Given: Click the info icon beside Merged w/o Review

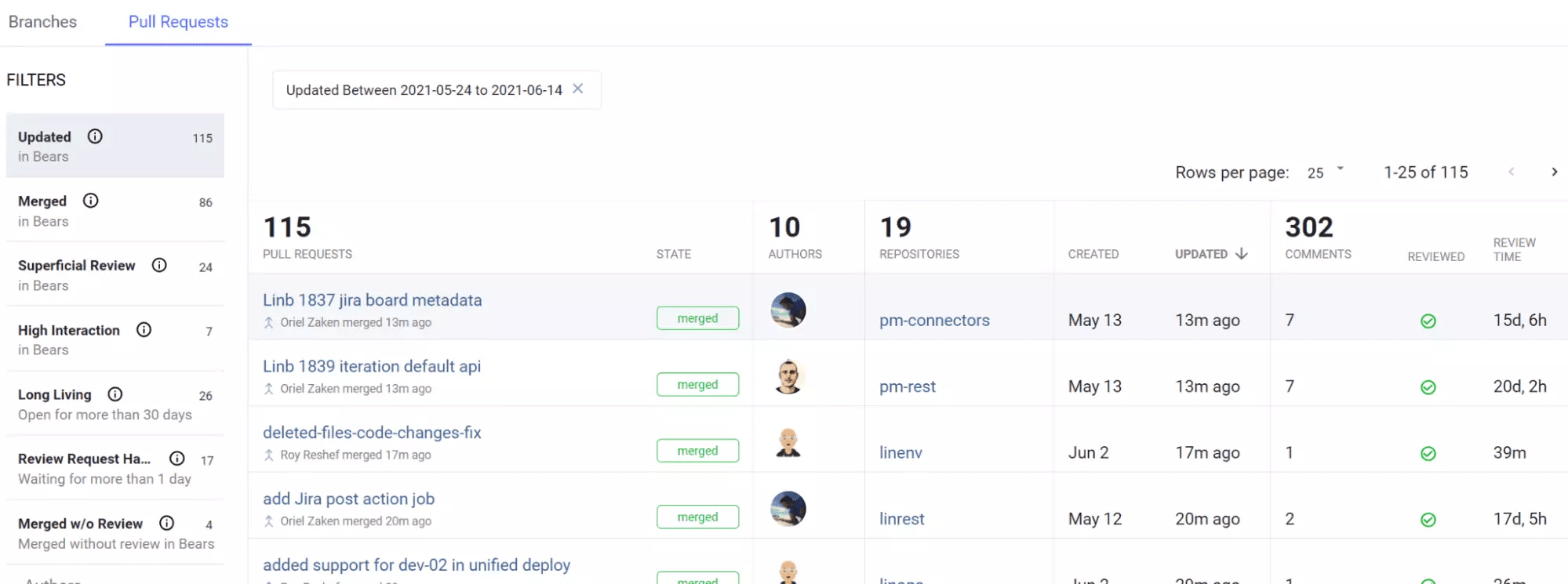Looking at the screenshot, I should click(x=166, y=523).
